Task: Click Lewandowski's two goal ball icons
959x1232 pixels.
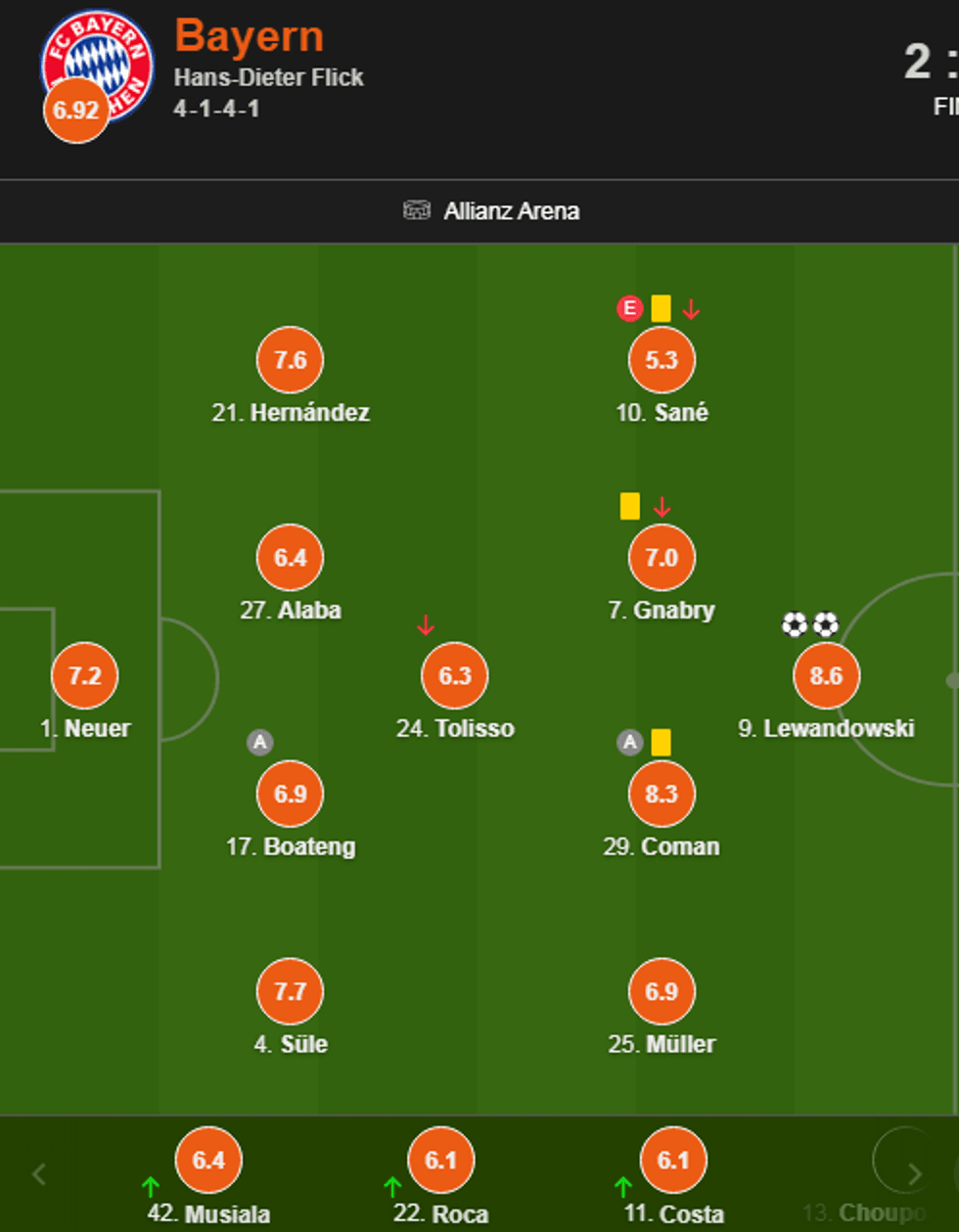Action: [x=810, y=624]
